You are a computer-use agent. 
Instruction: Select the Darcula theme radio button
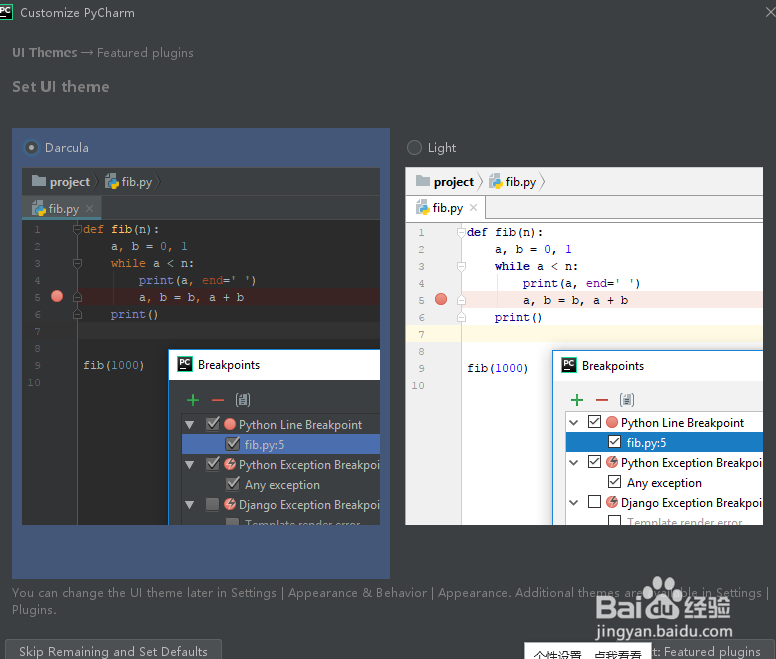pyautogui.click(x=31, y=147)
